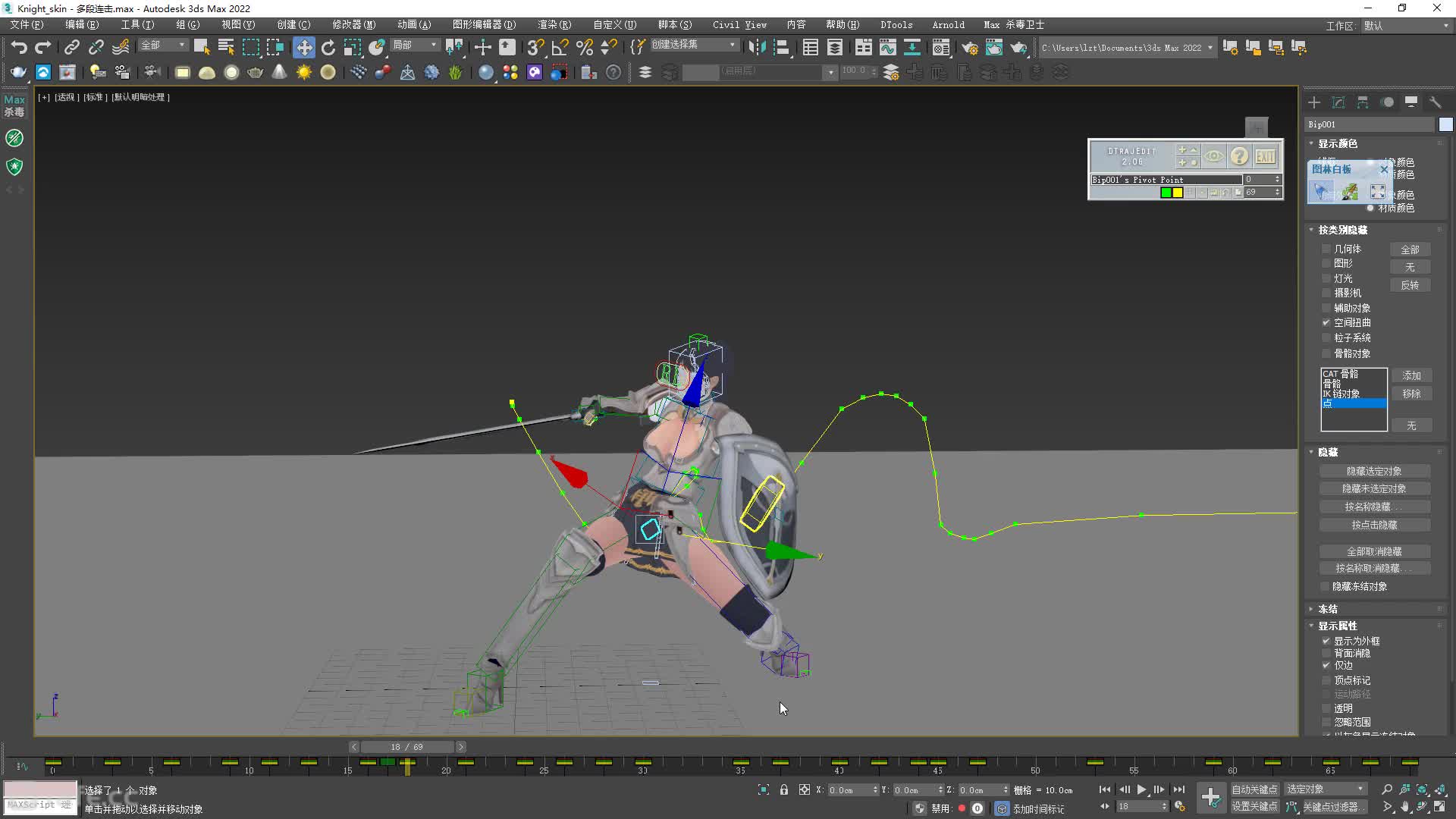This screenshot has width=1456, height=819.
Task: Open the Utilities command panel tab
Action: pos(1436,102)
